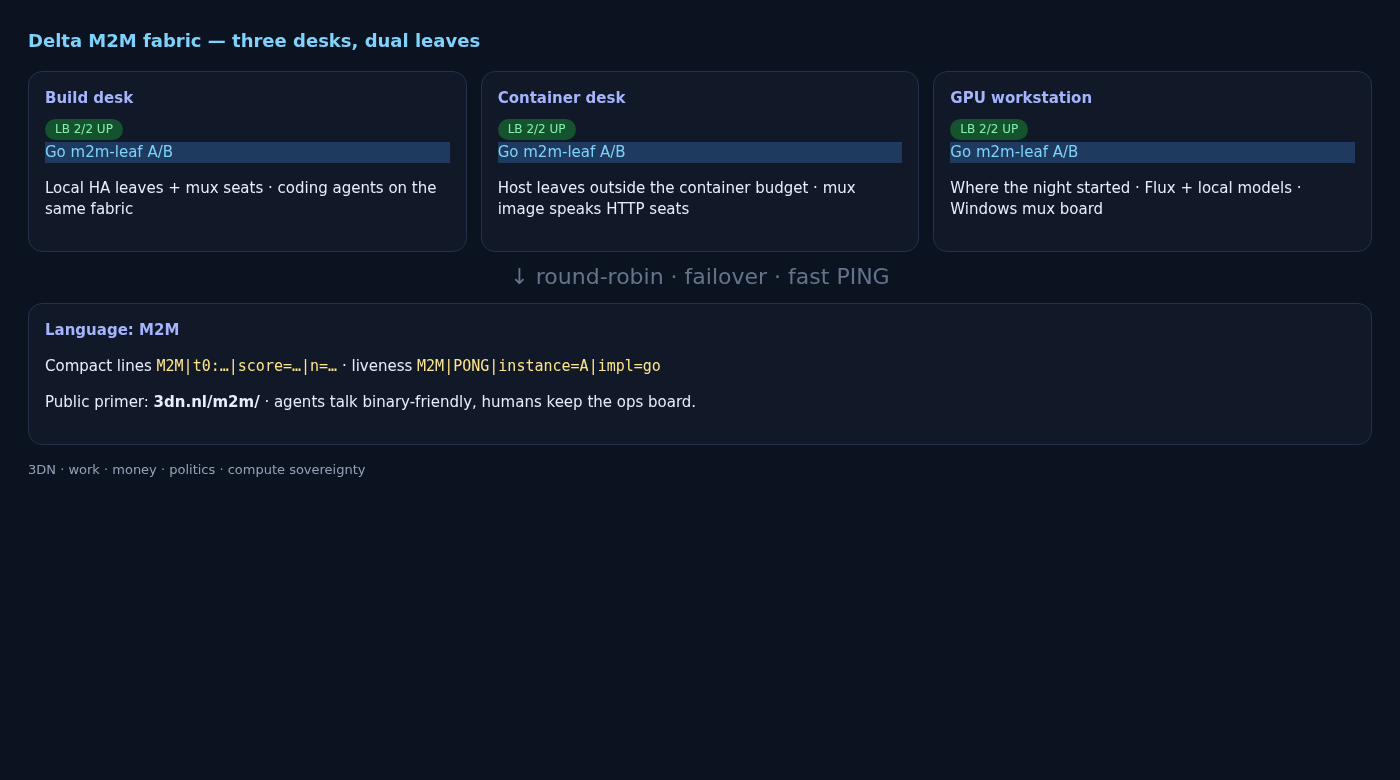The width and height of the screenshot is (1400, 780).
Task: Open Go m2m-leaf A/B link in GPU workstation
Action: tap(1152, 152)
